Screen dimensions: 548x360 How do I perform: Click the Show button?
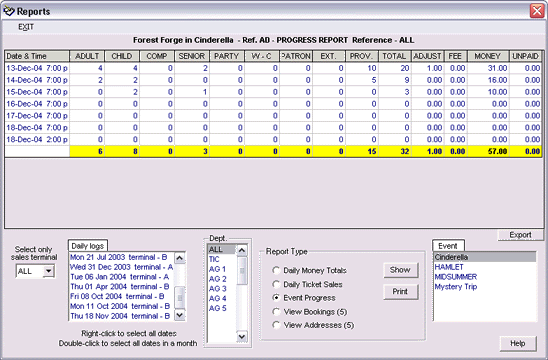tap(400, 270)
